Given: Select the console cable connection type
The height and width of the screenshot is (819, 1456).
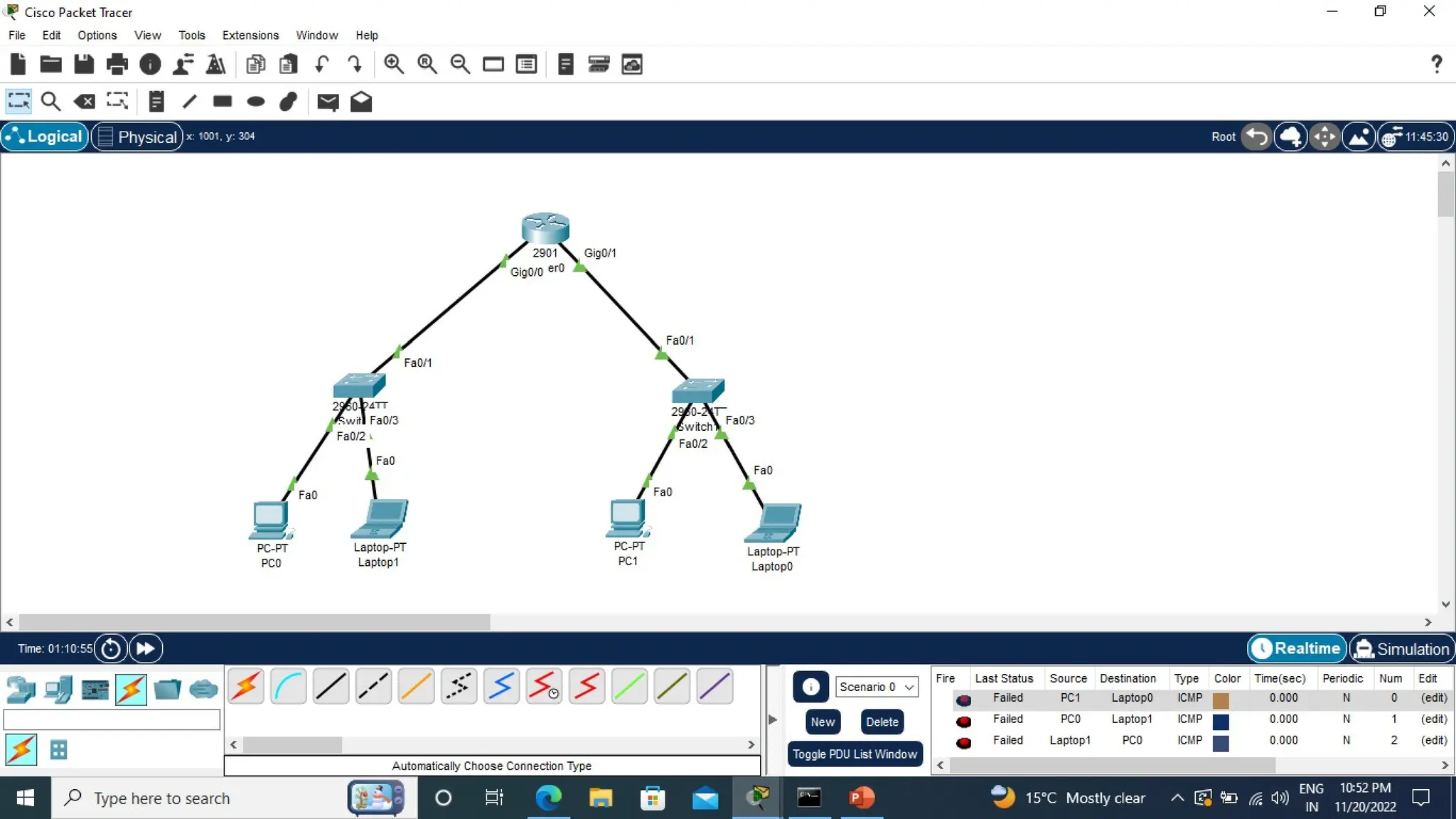Looking at the screenshot, I should [x=288, y=687].
